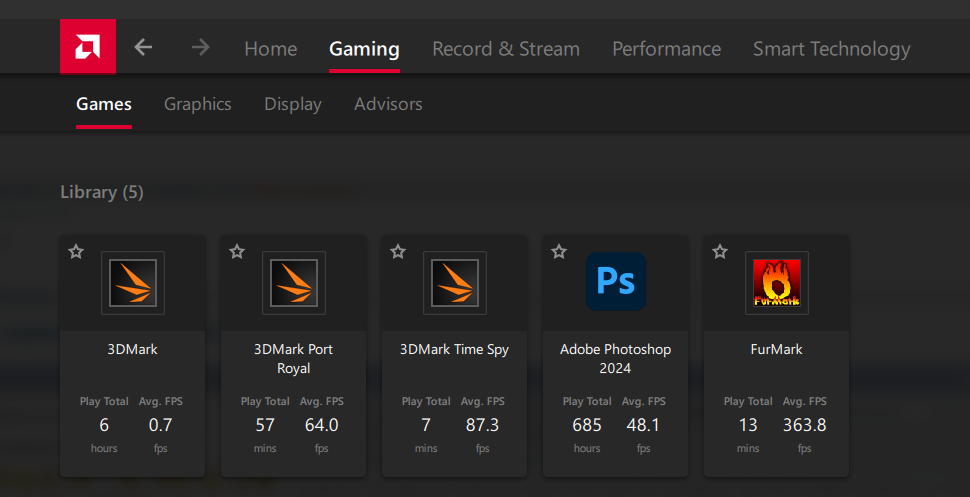Select the Games sub-tab

104,104
